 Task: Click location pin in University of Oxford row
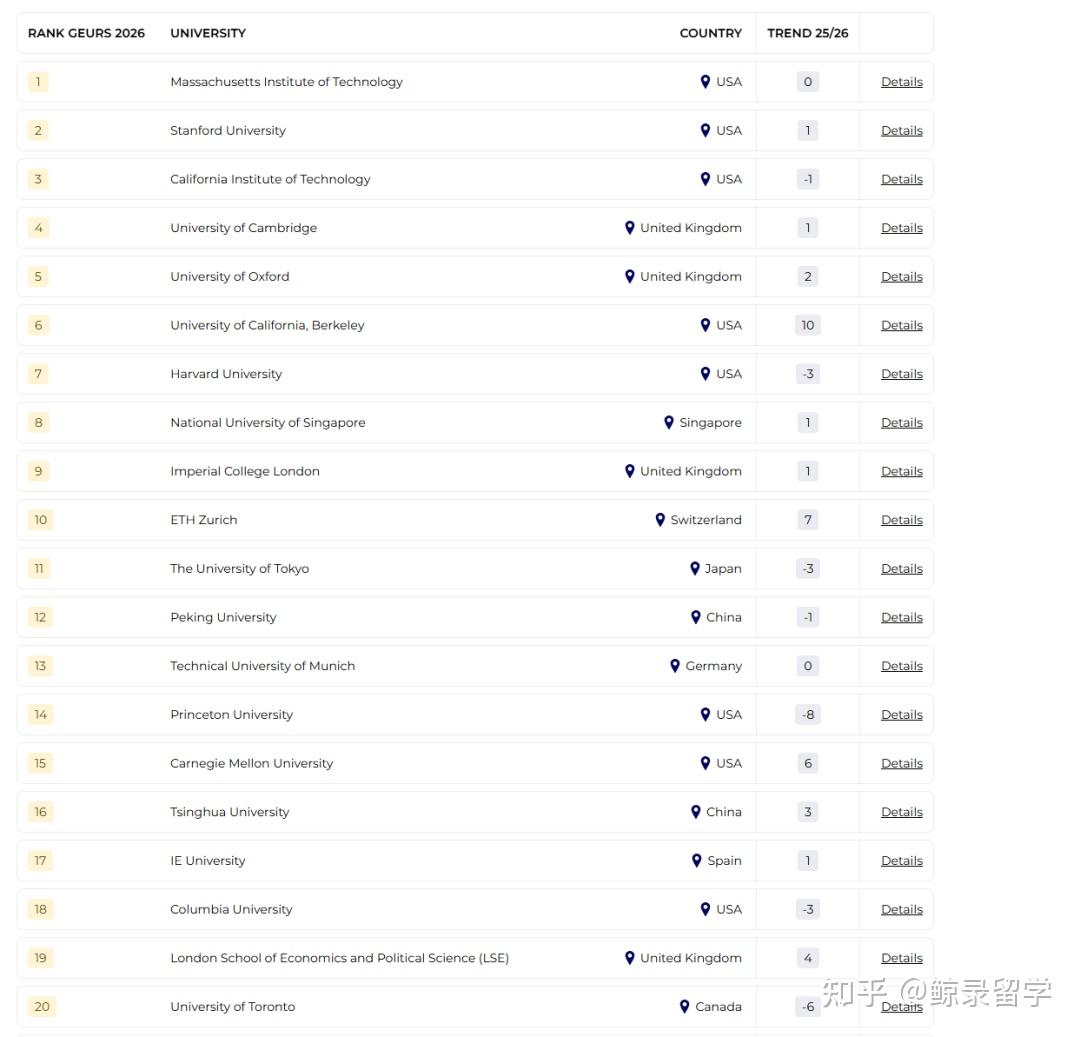click(630, 277)
